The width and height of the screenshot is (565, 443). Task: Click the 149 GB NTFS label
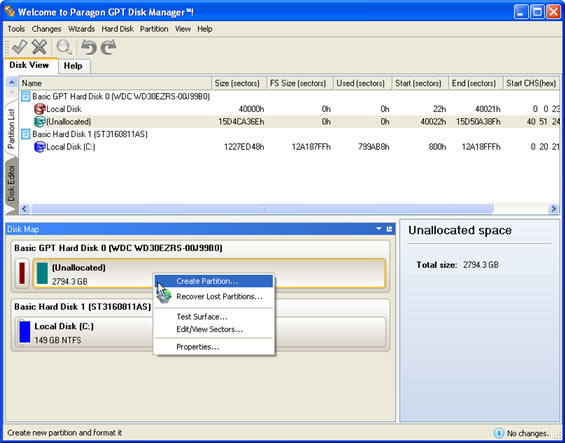click(58, 340)
